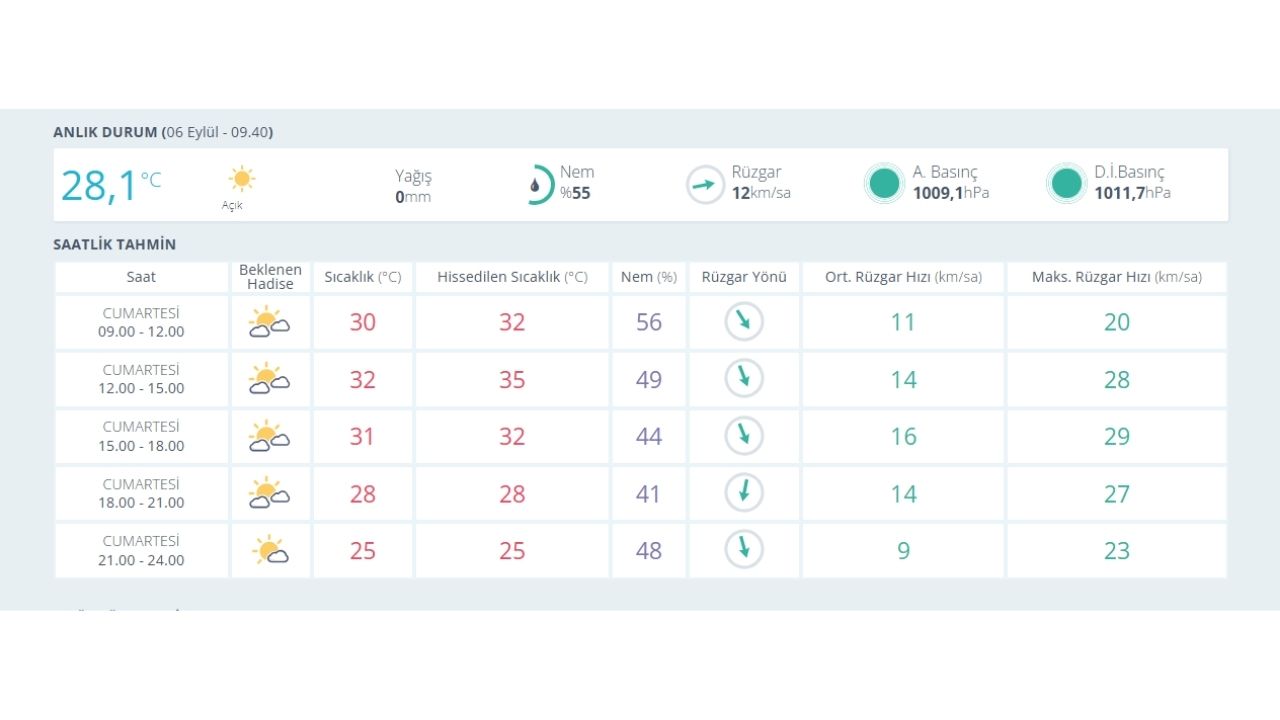Viewport: 1280px width, 720px height.
Task: Click wind direction icon for 18.00 - 21.00
Action: 744,493
